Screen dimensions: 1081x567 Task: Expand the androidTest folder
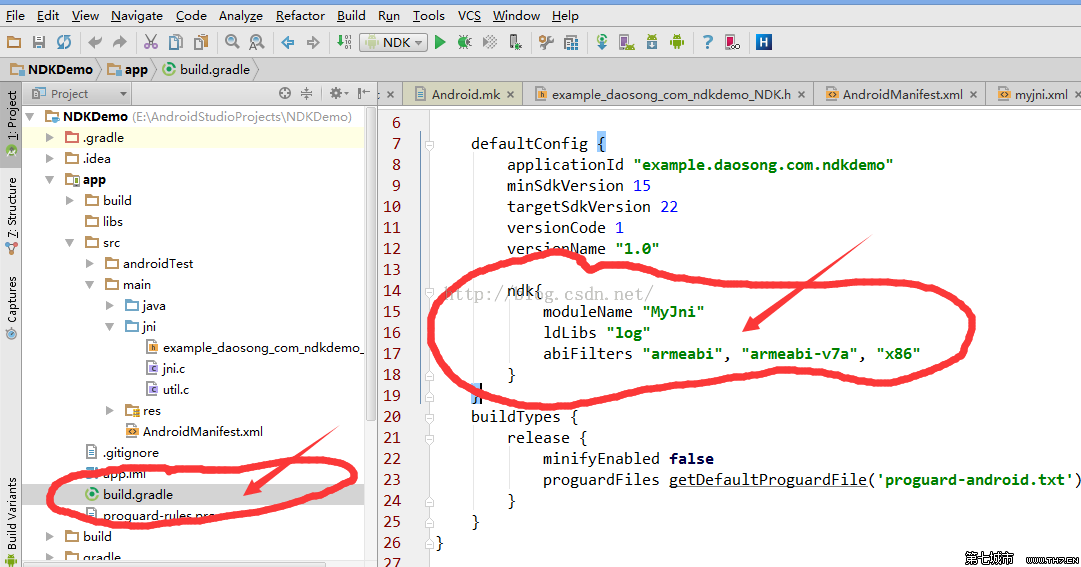point(90,263)
